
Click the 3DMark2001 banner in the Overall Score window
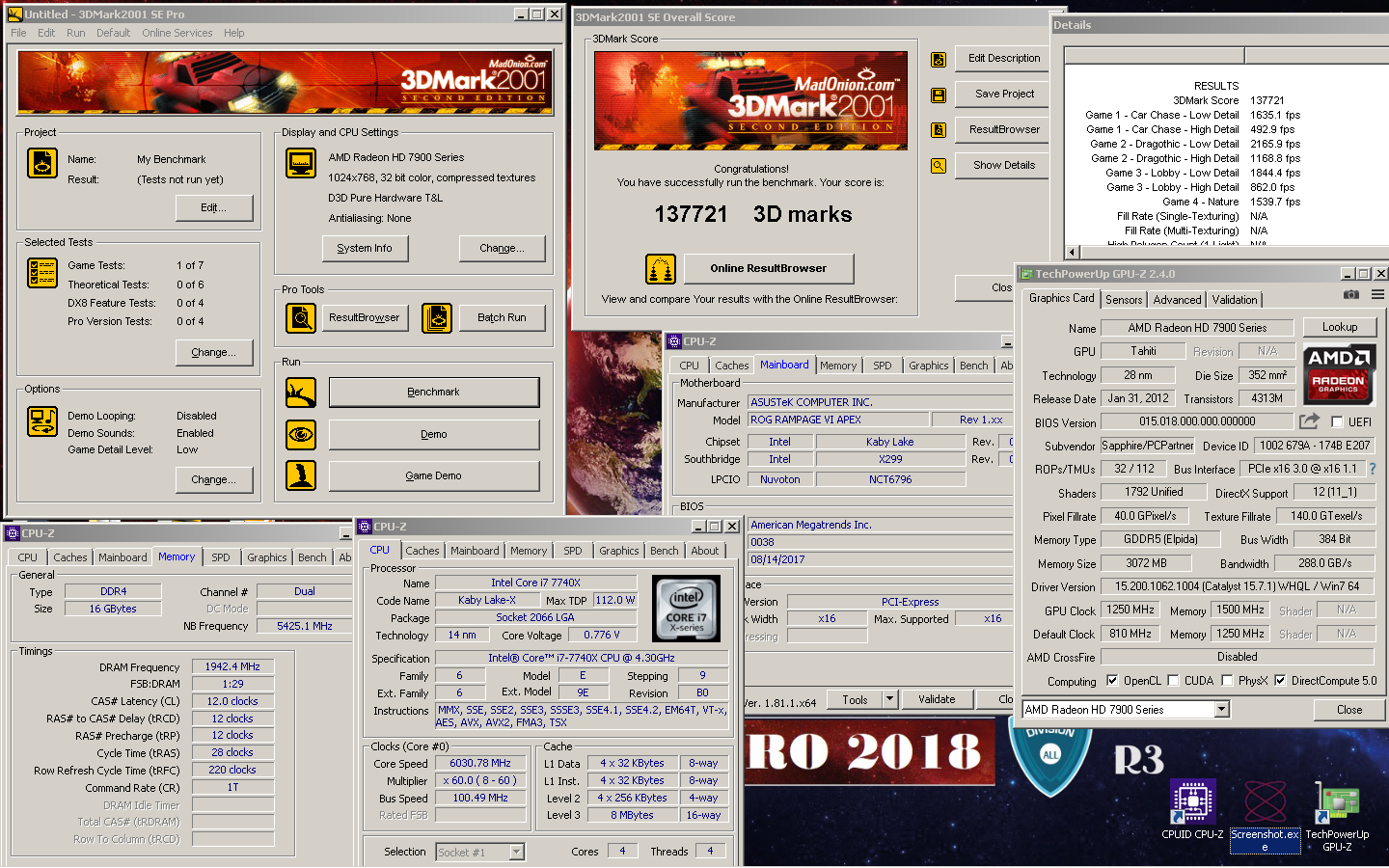pos(750,99)
